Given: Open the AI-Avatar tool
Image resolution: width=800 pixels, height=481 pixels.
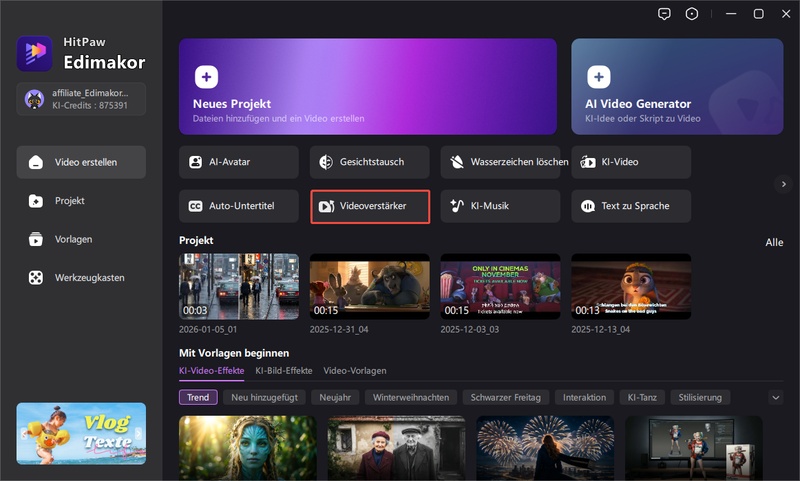Looking at the screenshot, I should pyautogui.click(x=239, y=162).
